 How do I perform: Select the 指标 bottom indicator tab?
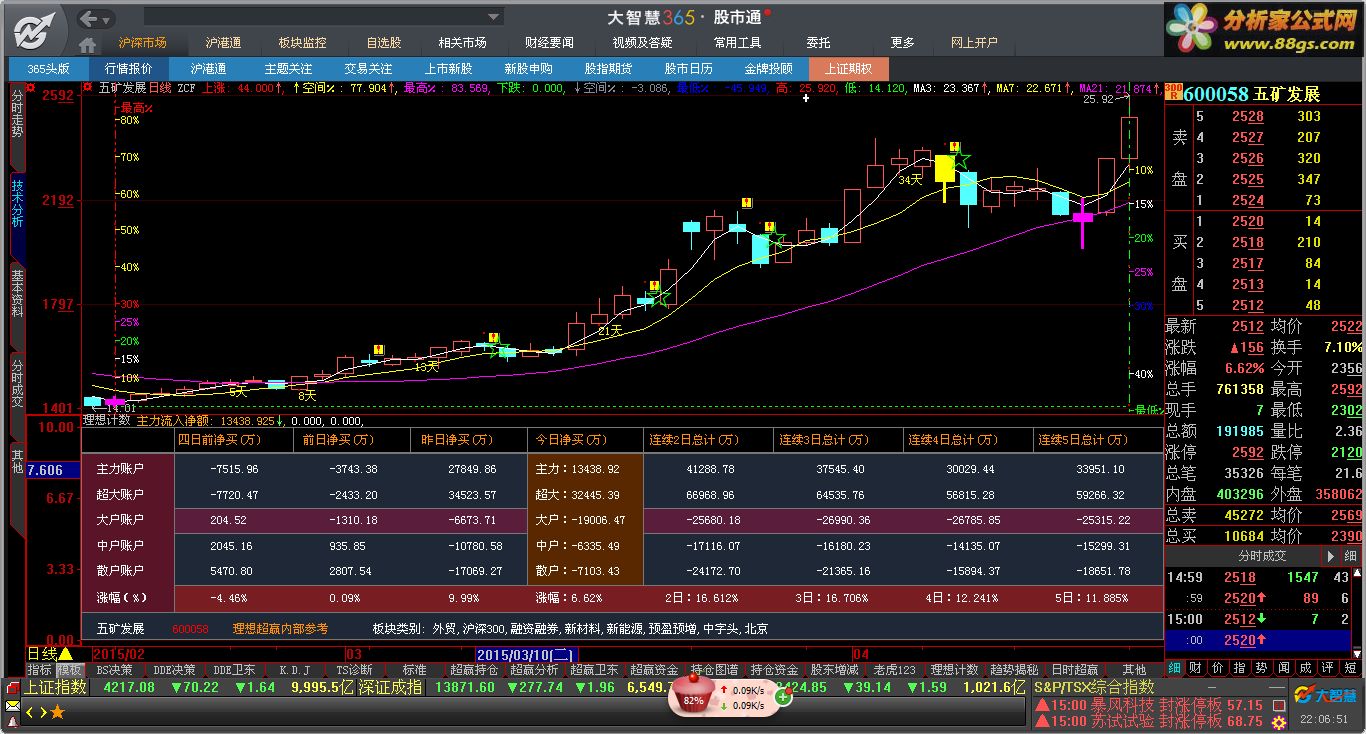[40, 669]
